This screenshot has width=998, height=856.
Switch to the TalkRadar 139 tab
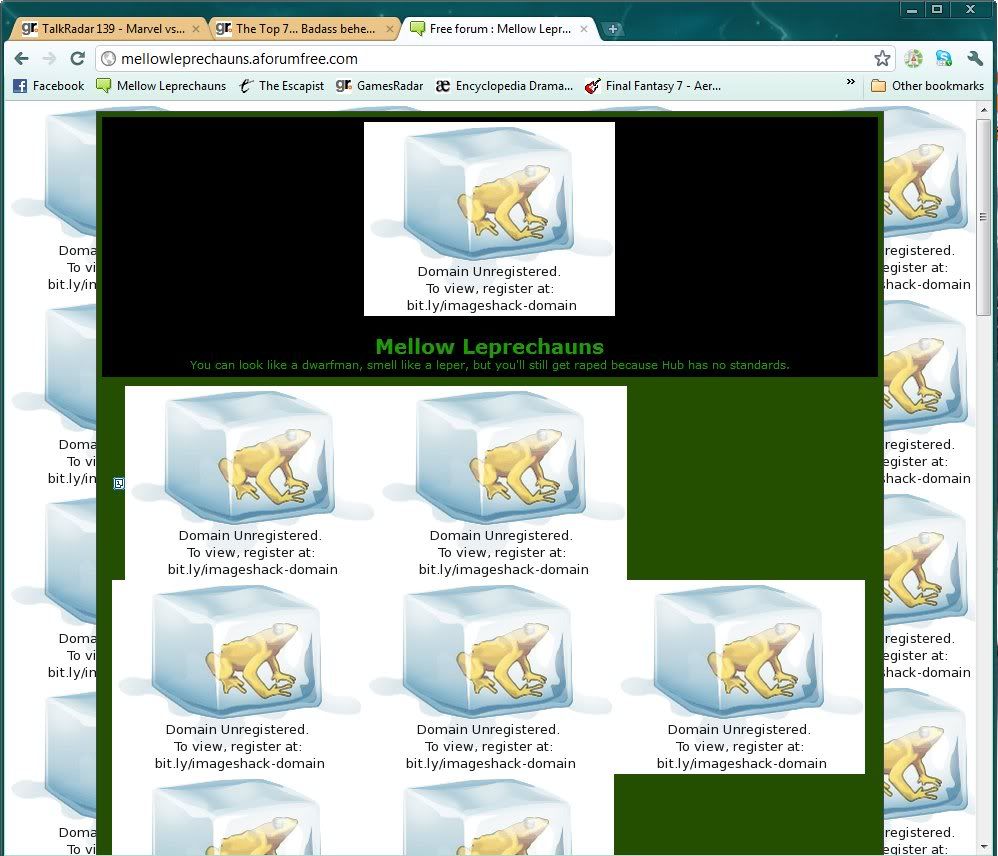tap(108, 29)
